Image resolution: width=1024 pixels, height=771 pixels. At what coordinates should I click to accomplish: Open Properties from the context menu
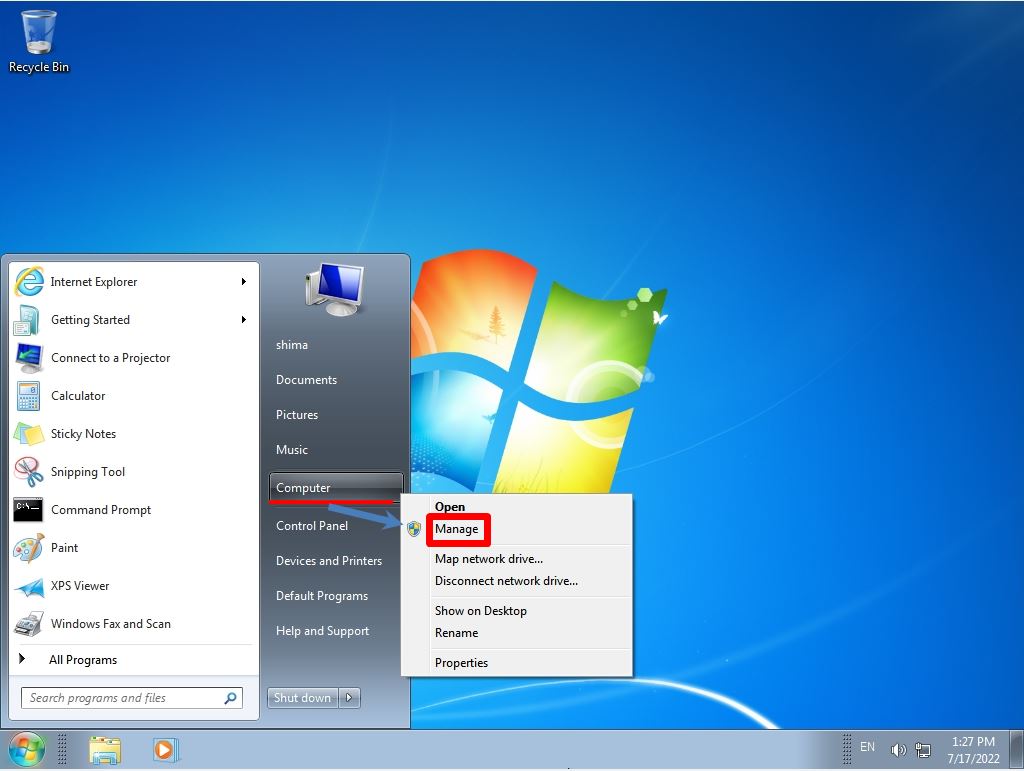click(x=462, y=663)
